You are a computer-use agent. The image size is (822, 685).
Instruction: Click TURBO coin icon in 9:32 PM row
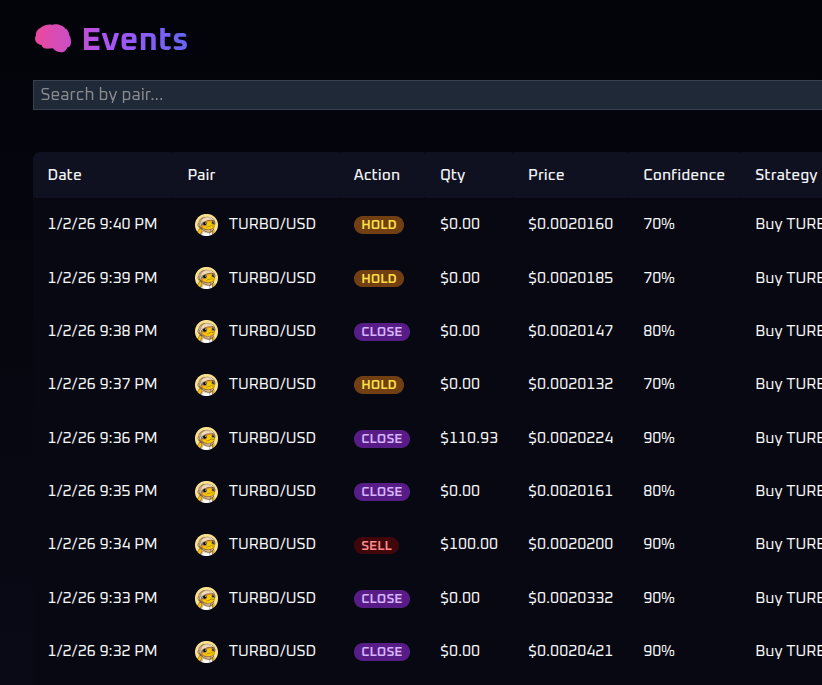[x=206, y=651]
